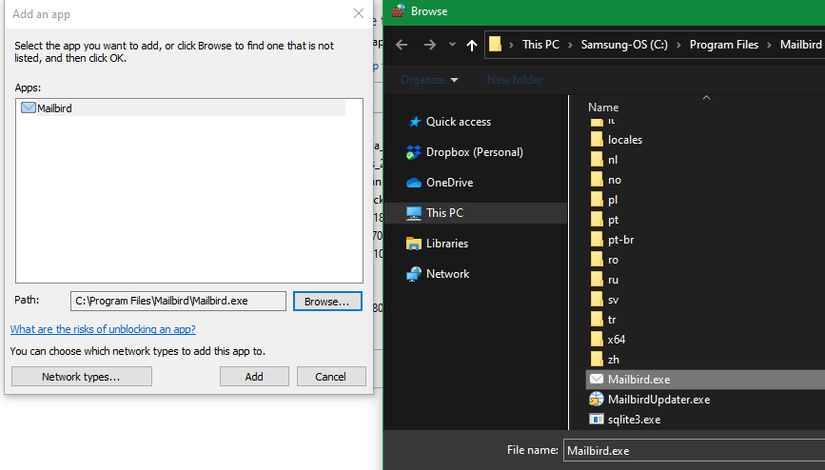Select the ro folder
825x470 pixels.
pos(613,259)
